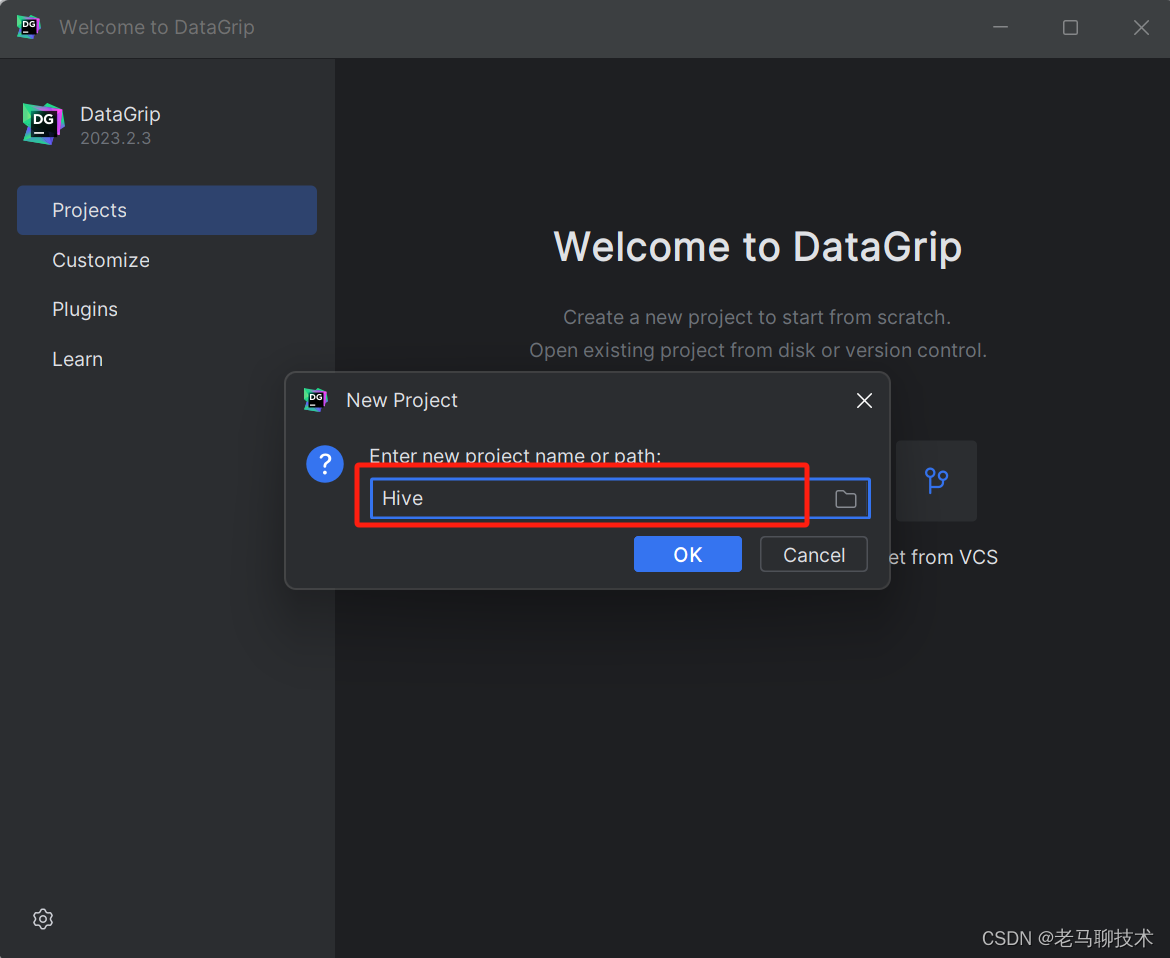Click DataGrip icon in title bar
Screen dimensions: 1170x958
(x=28, y=27)
